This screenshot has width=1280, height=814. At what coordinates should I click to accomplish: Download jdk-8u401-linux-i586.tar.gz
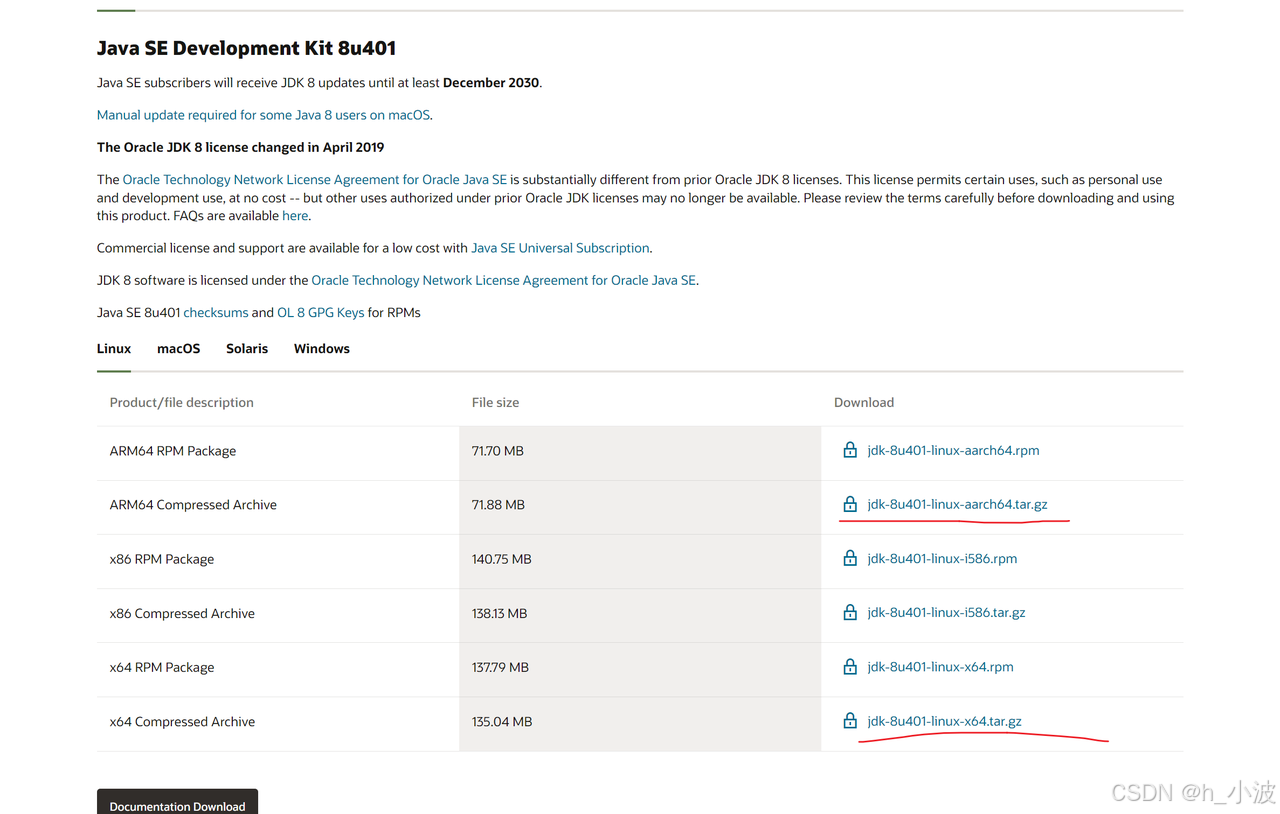[x=946, y=612]
